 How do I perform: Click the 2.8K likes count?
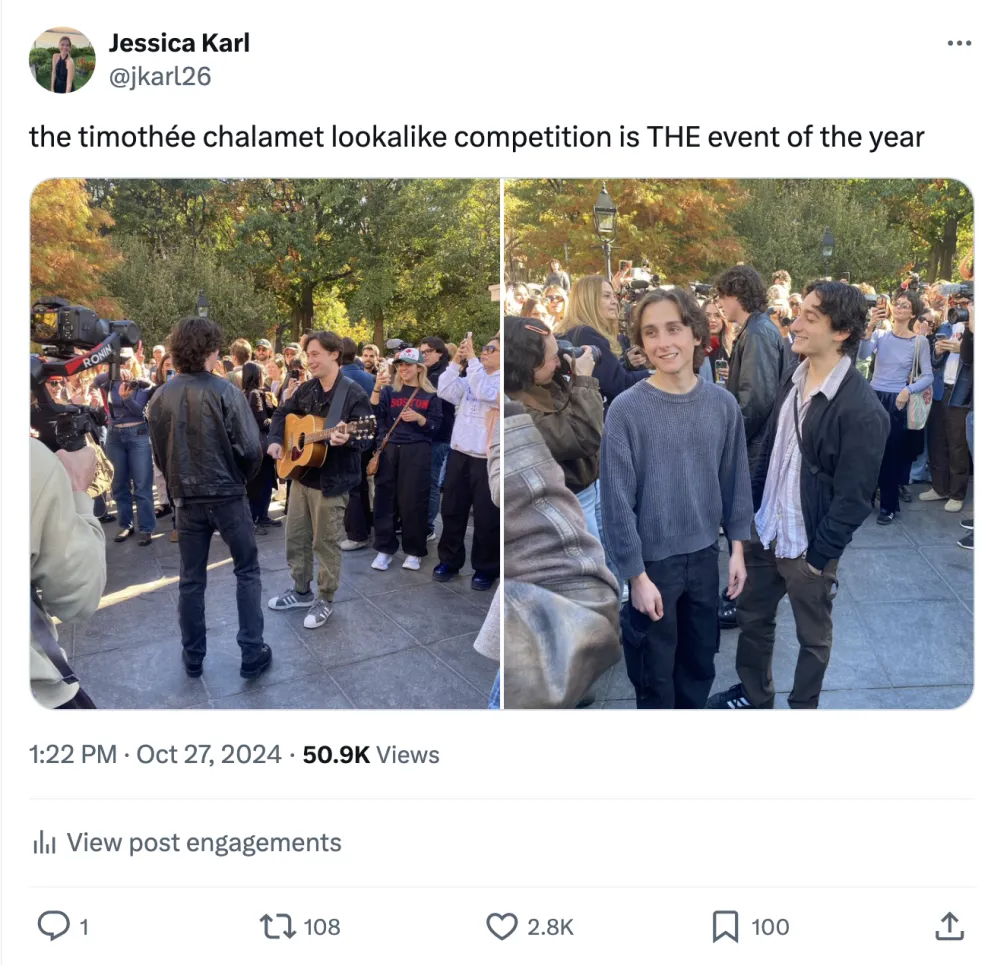click(550, 927)
